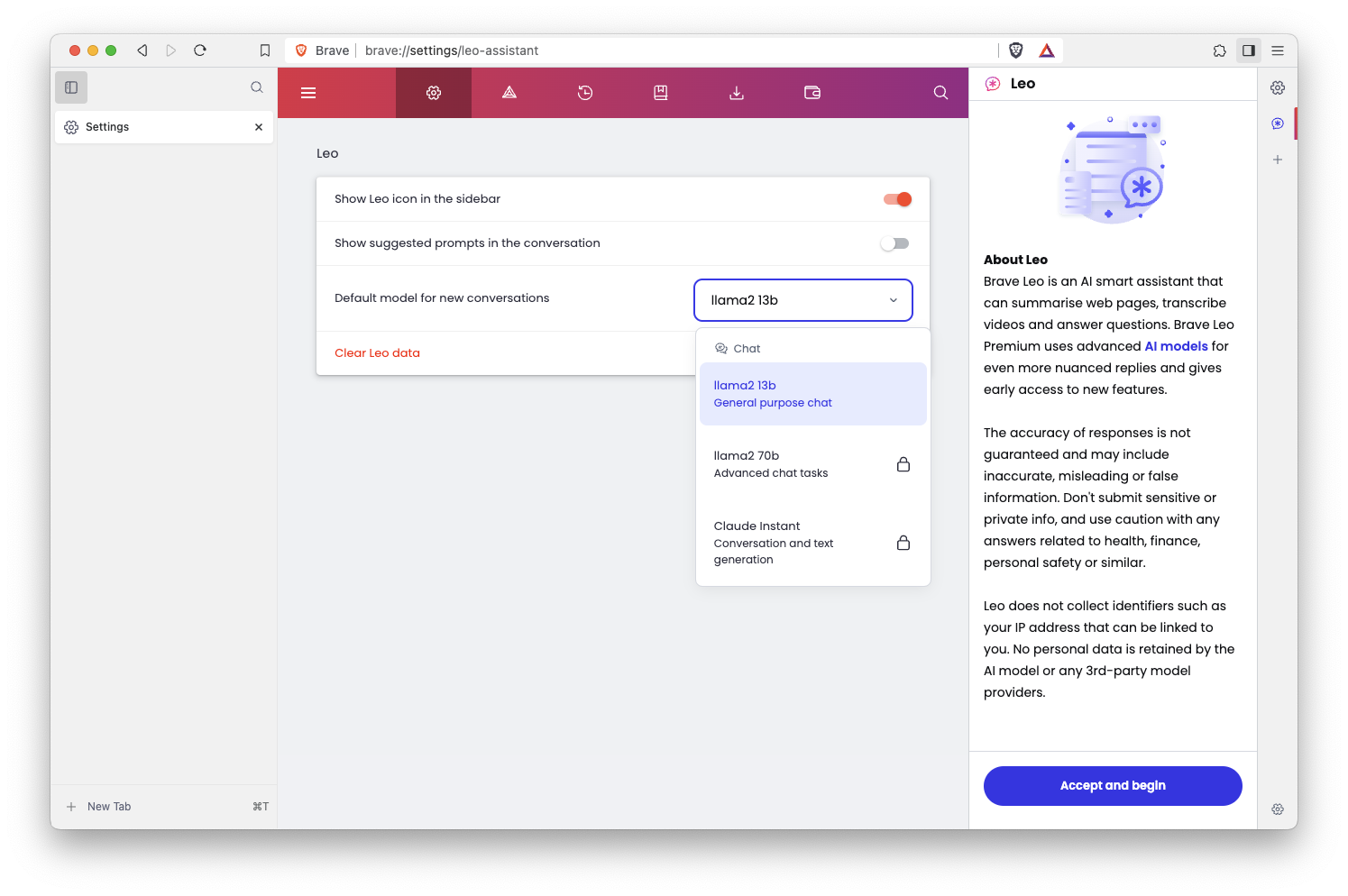Click the 'Chat' group label in dropdown
The width and height of the screenshot is (1348, 896).
click(x=747, y=349)
